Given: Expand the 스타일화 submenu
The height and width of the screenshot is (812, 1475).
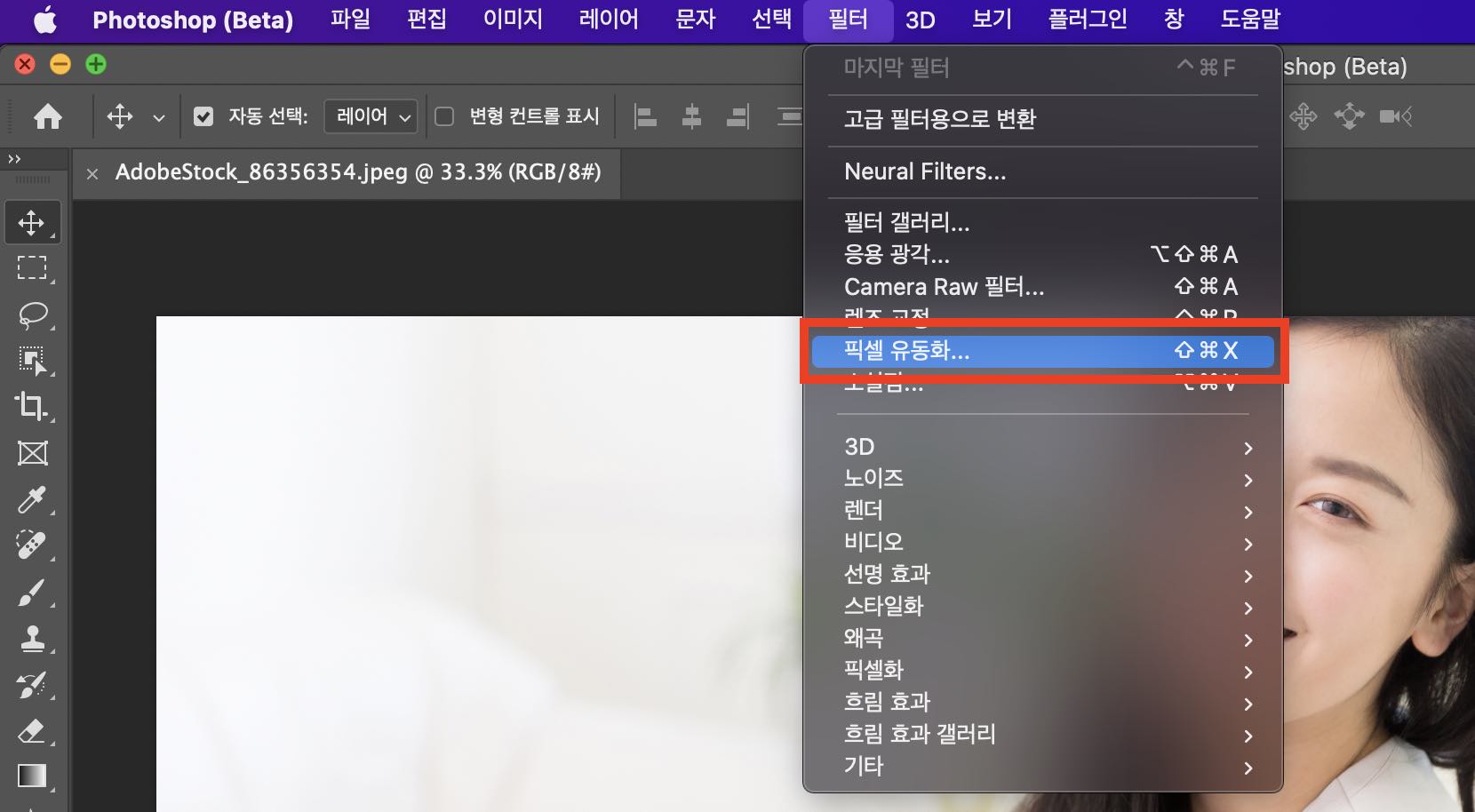Looking at the screenshot, I should point(1043,607).
